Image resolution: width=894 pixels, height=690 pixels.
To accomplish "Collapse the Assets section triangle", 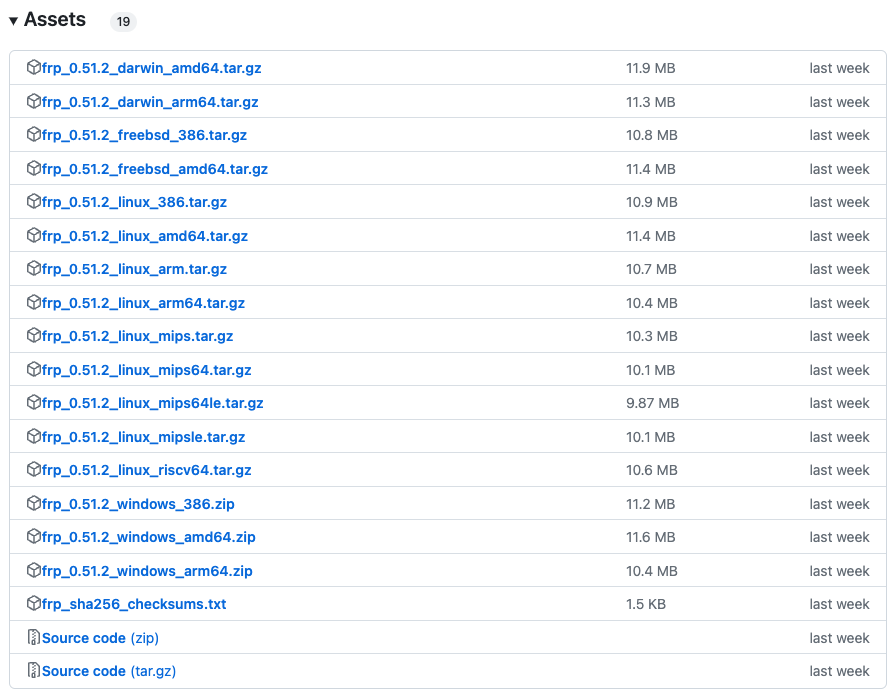I will (14, 21).
